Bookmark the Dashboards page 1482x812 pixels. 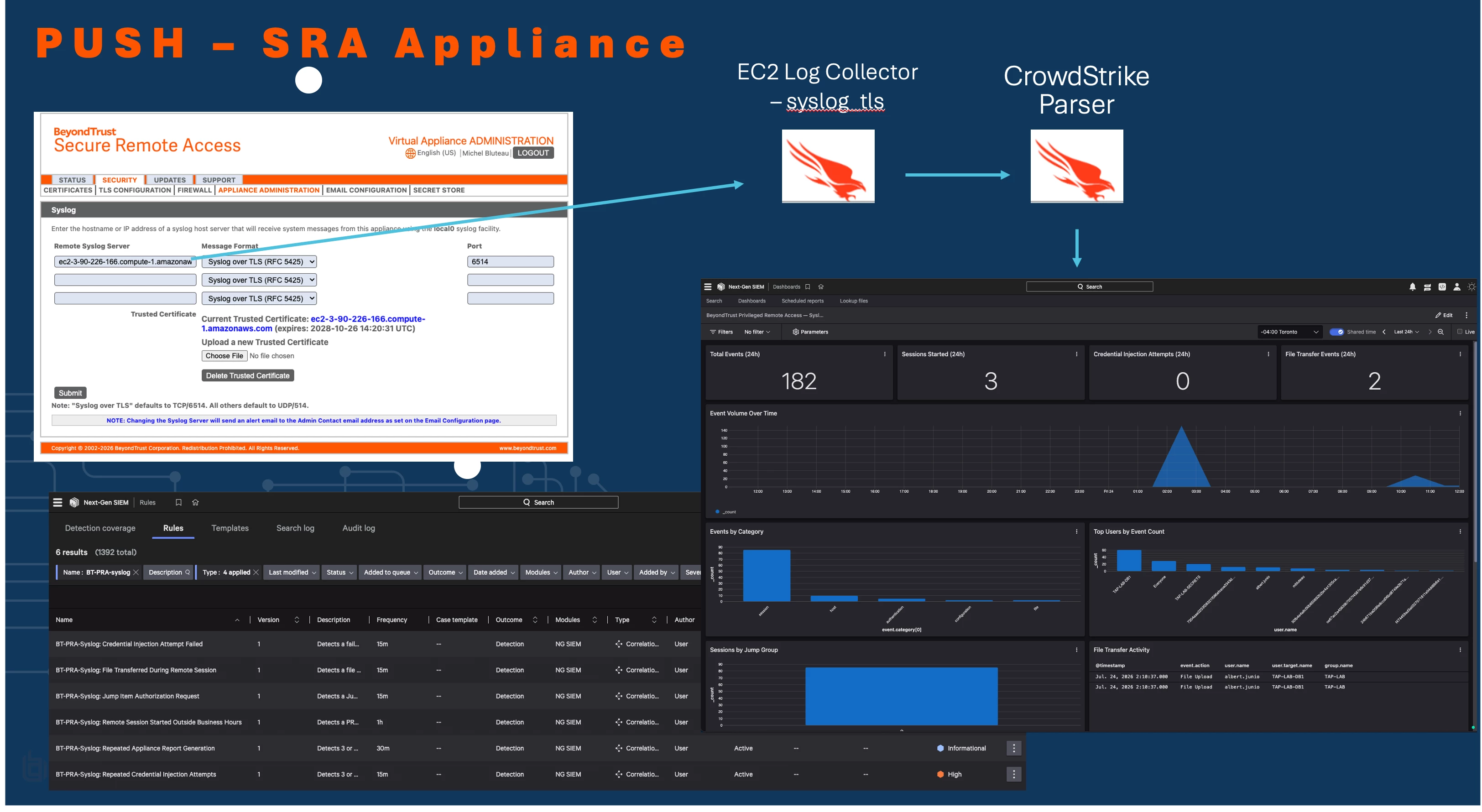tap(808, 287)
